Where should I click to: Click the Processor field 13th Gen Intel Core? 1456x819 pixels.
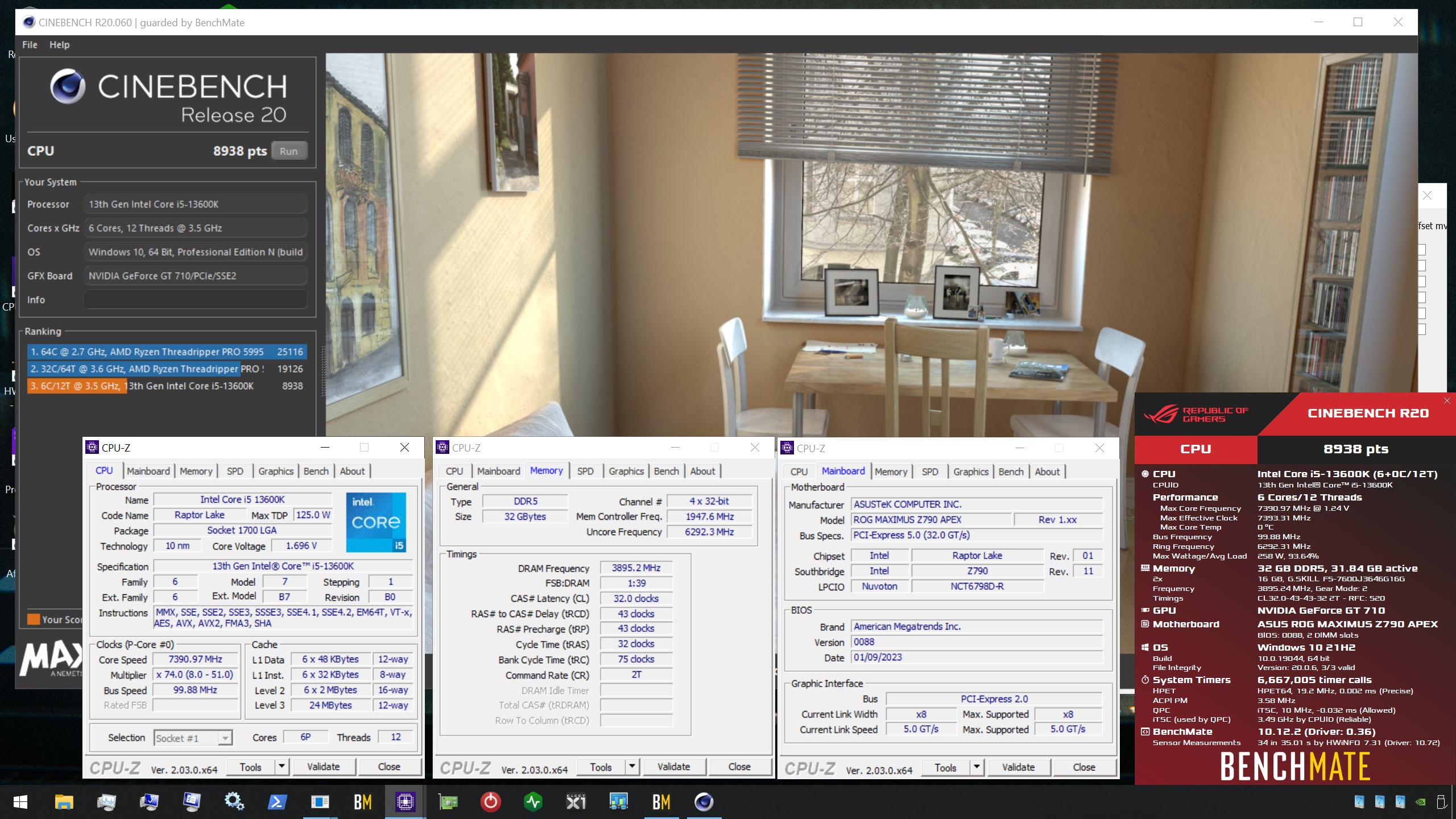point(196,204)
